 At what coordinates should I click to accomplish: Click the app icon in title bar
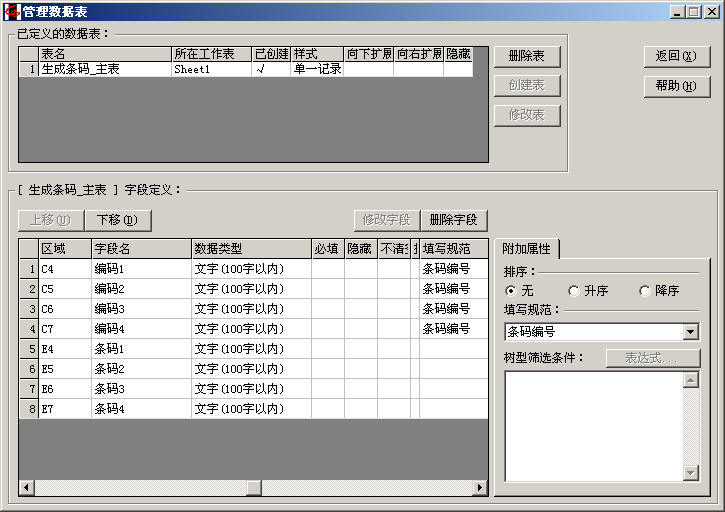(x=11, y=11)
